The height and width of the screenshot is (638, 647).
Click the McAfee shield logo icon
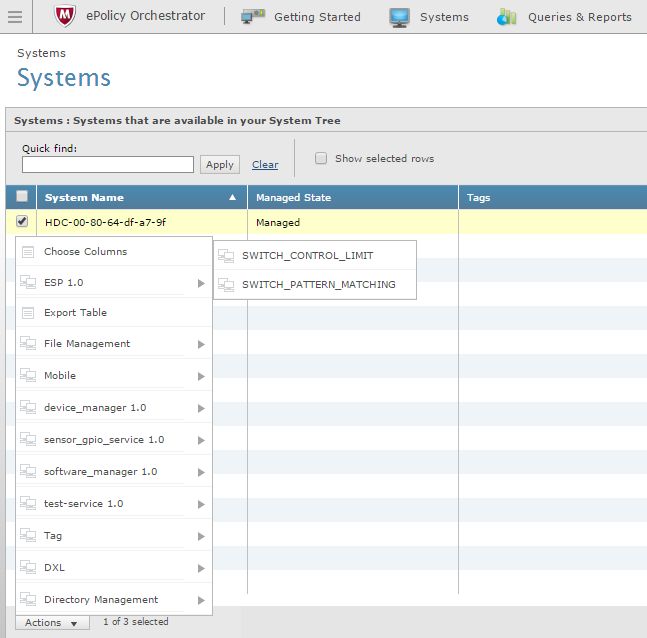(66, 17)
